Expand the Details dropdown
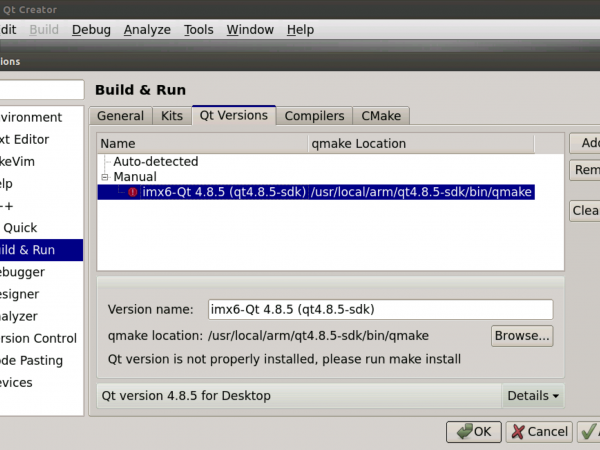Viewport: 600px width, 450px height. point(533,396)
